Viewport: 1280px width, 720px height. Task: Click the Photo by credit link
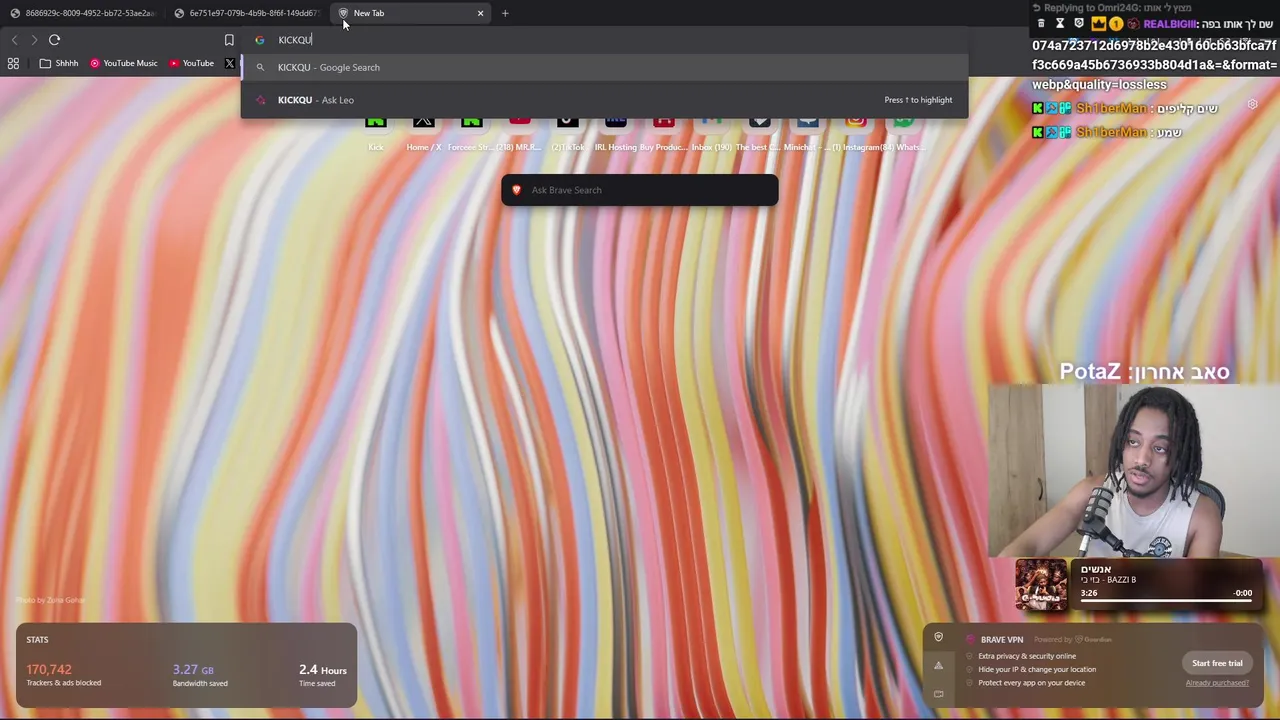(51, 600)
